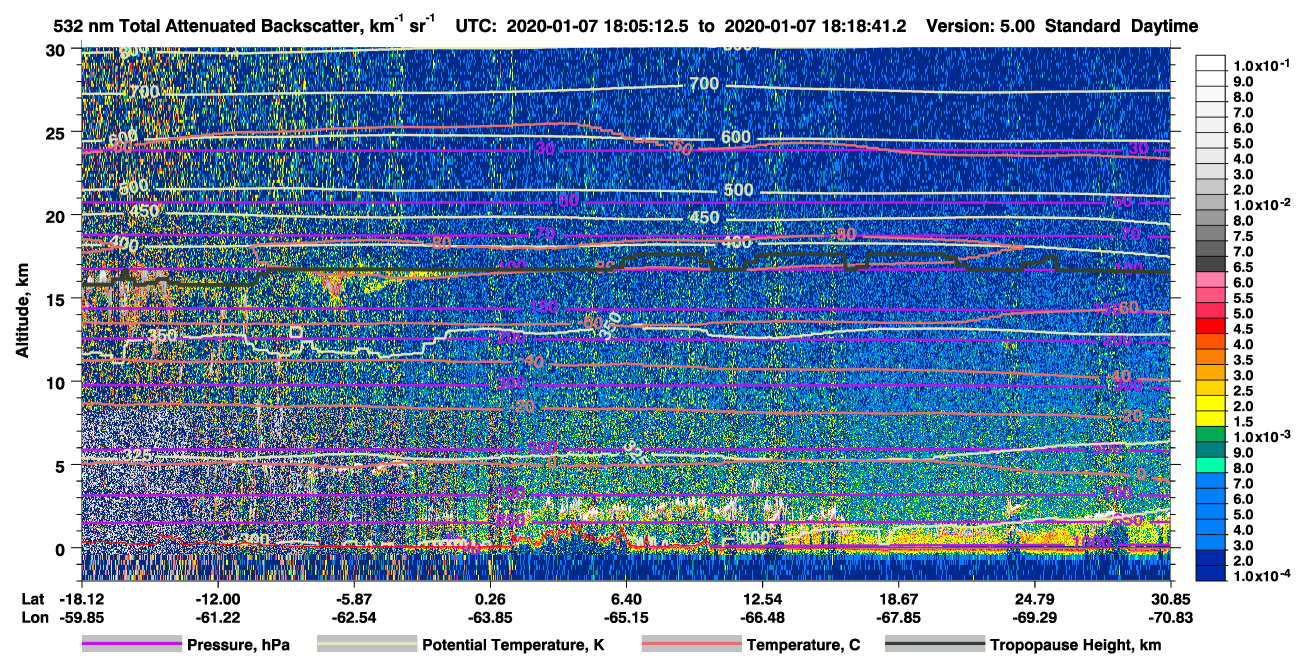The height and width of the screenshot is (667, 1300).
Task: Select end time '2020-01-07 18:18:41.2'
Action: tap(817, 26)
